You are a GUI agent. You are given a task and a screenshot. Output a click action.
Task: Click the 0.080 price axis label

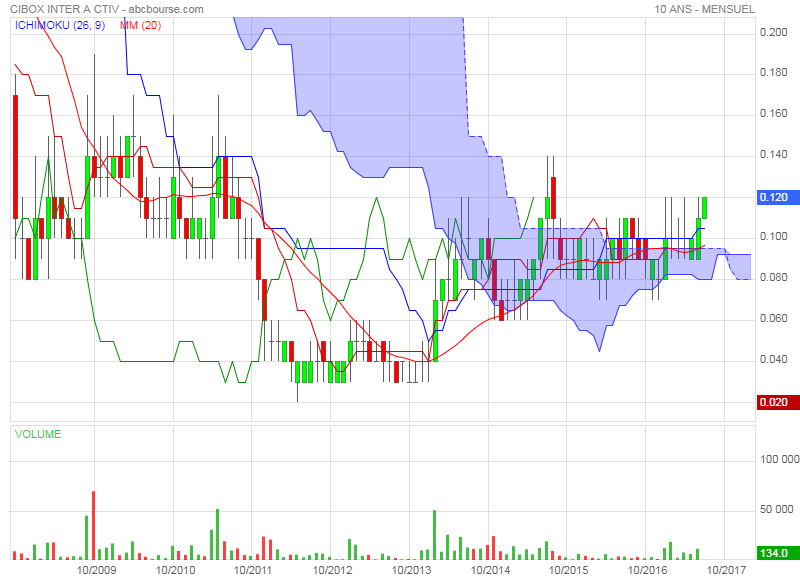click(x=773, y=278)
